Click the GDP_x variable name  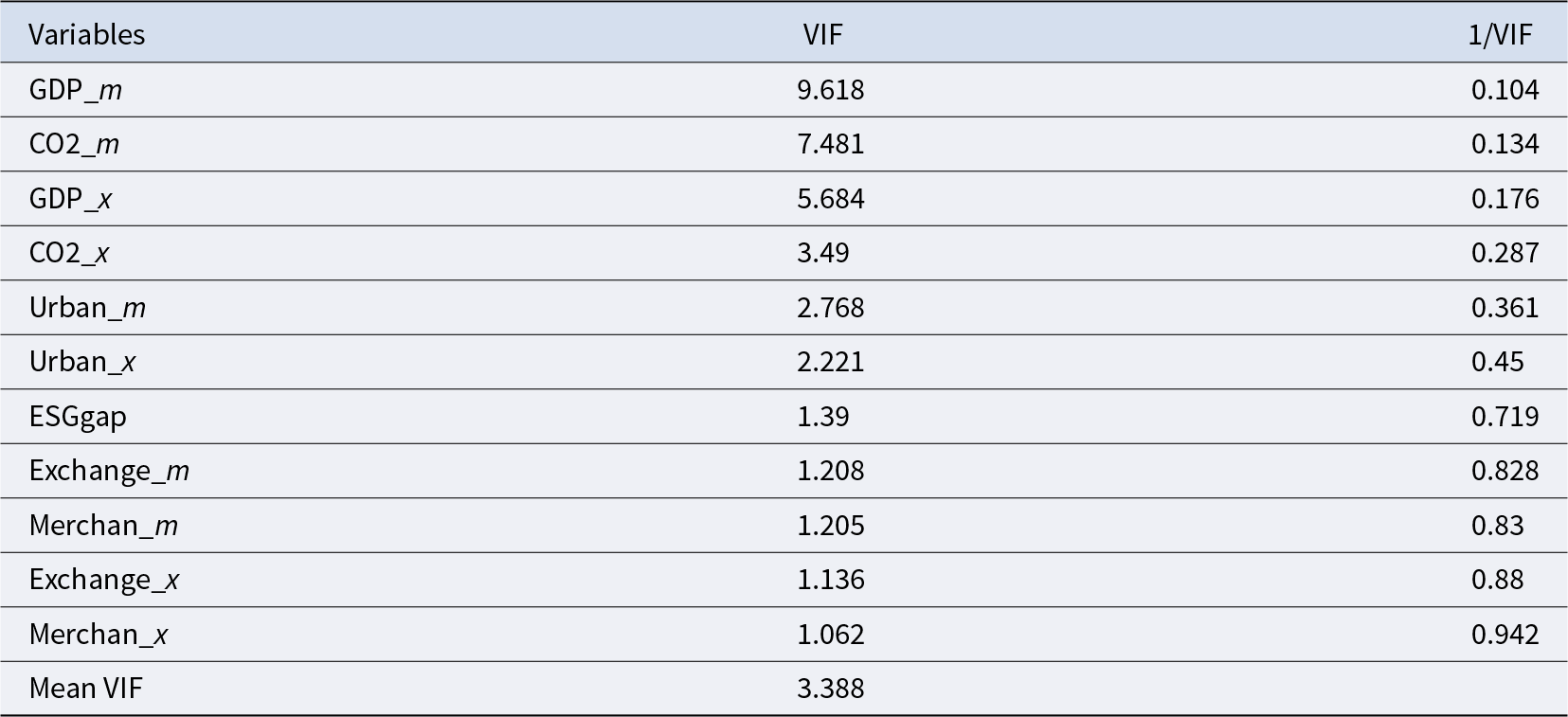point(70,199)
